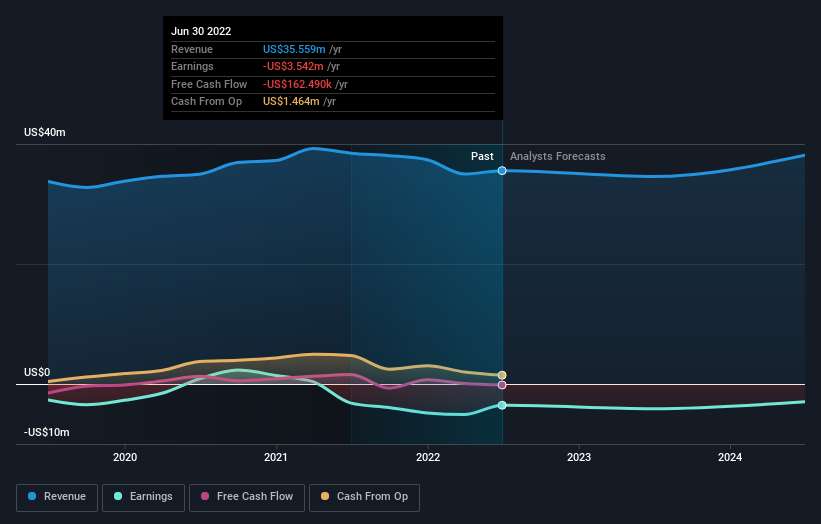821x524 pixels.
Task: Click the -US$10m y-axis label
Action: [47, 432]
